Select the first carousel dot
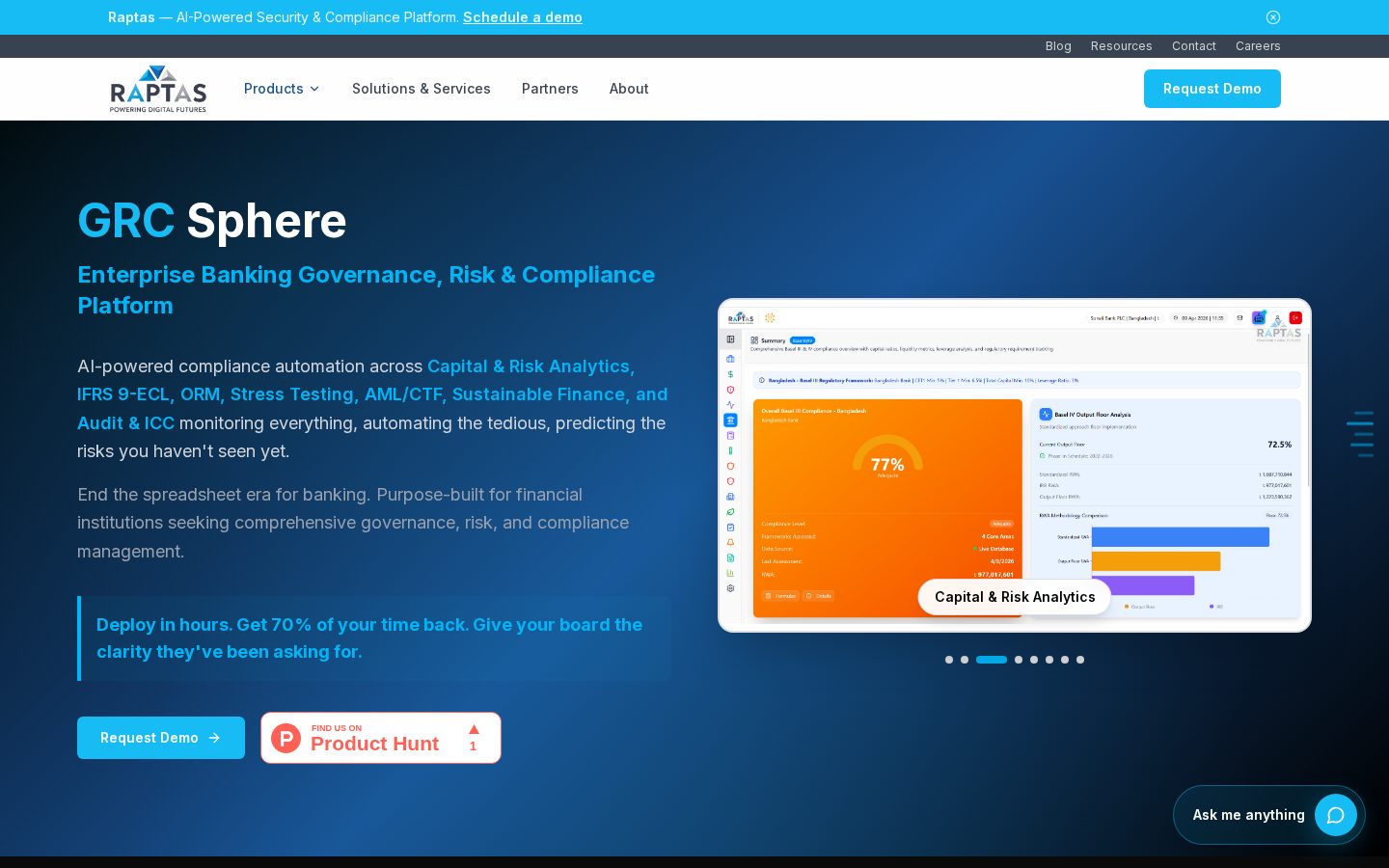The width and height of the screenshot is (1389, 868). pyautogui.click(x=949, y=660)
